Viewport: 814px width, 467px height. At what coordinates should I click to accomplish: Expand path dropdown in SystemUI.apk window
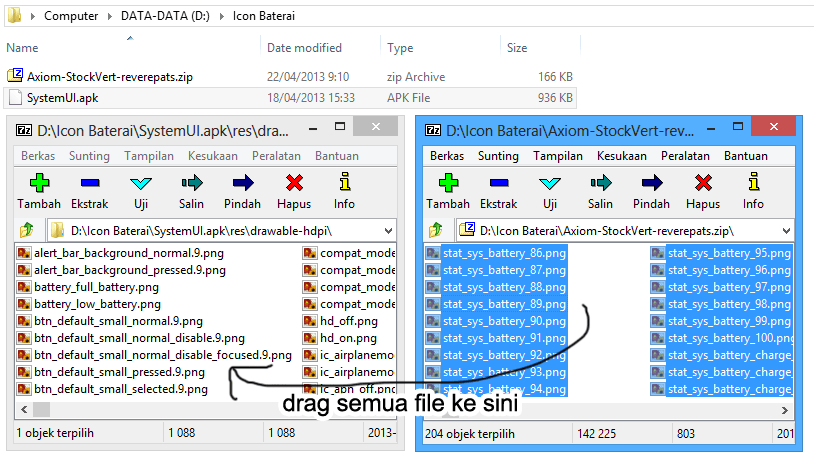coord(388,231)
